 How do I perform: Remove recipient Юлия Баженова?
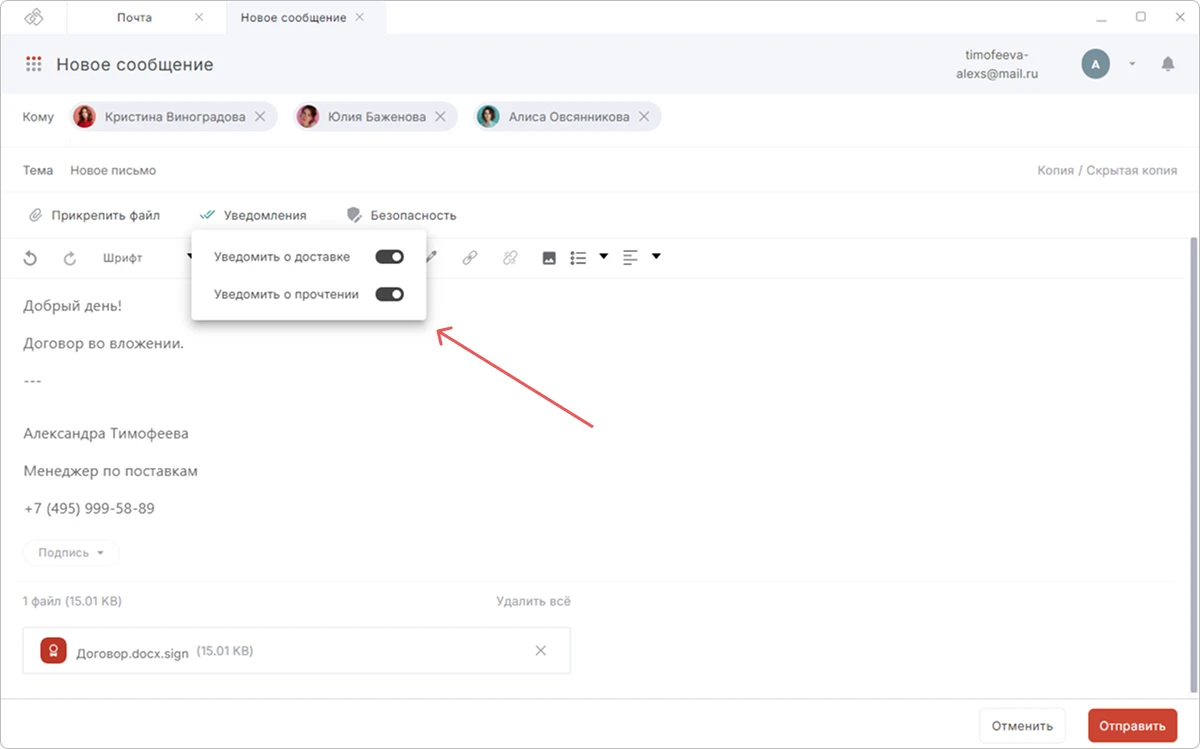pos(441,117)
